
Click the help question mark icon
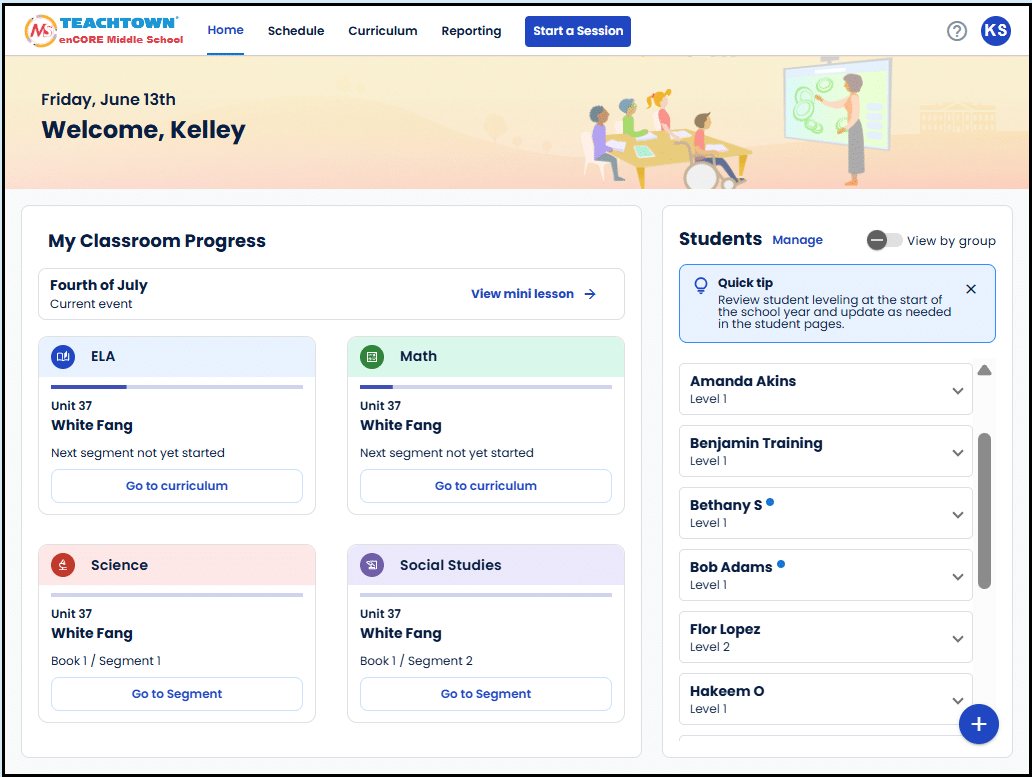[x=957, y=31]
